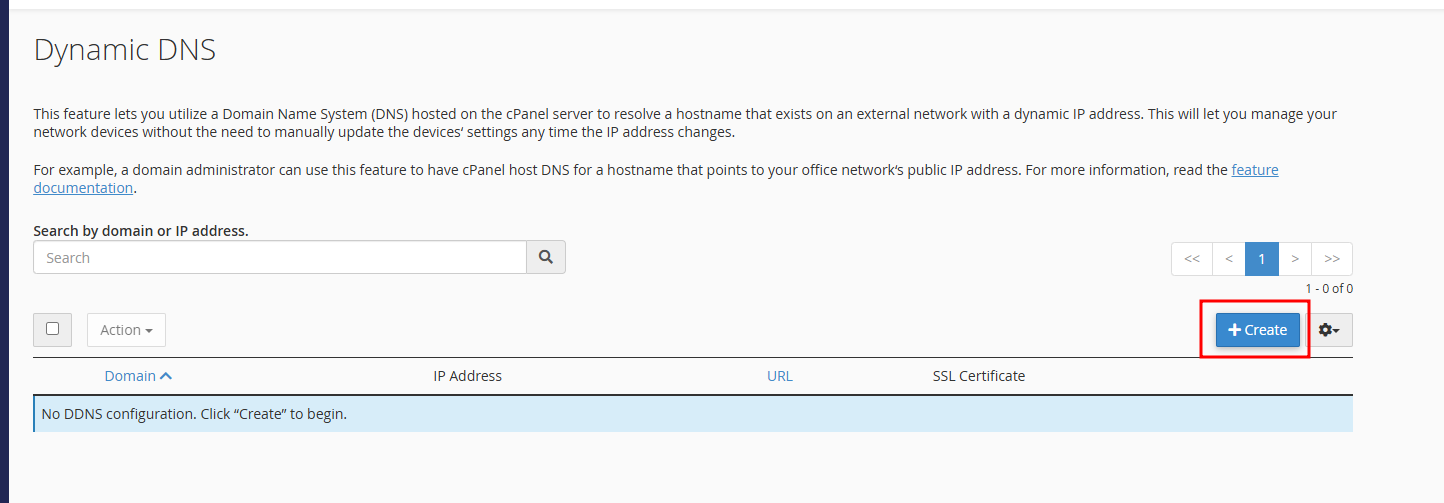Click into the Search input field
The width and height of the screenshot is (1444, 503).
point(280,257)
